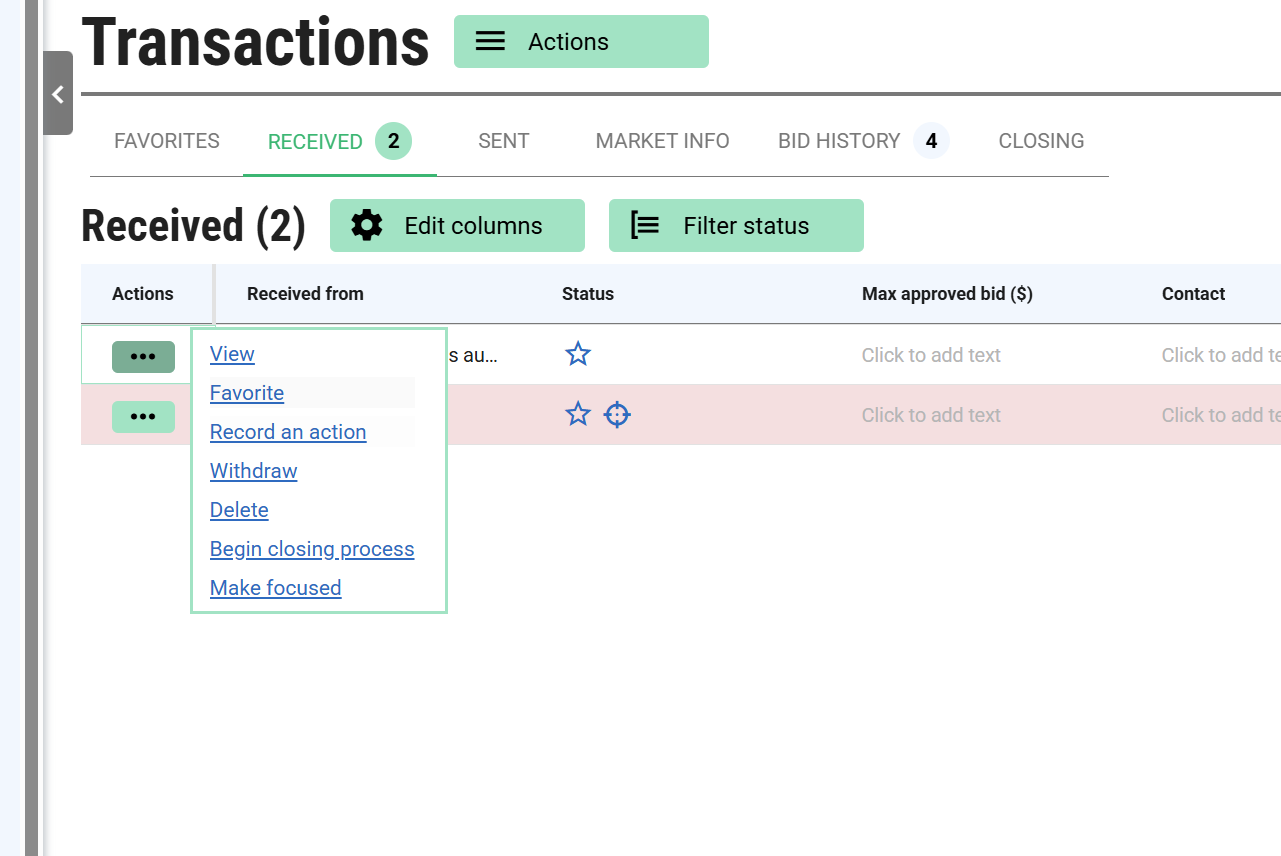Click the Edit columns gear button
This screenshot has height=856, width=1281.
[457, 226]
